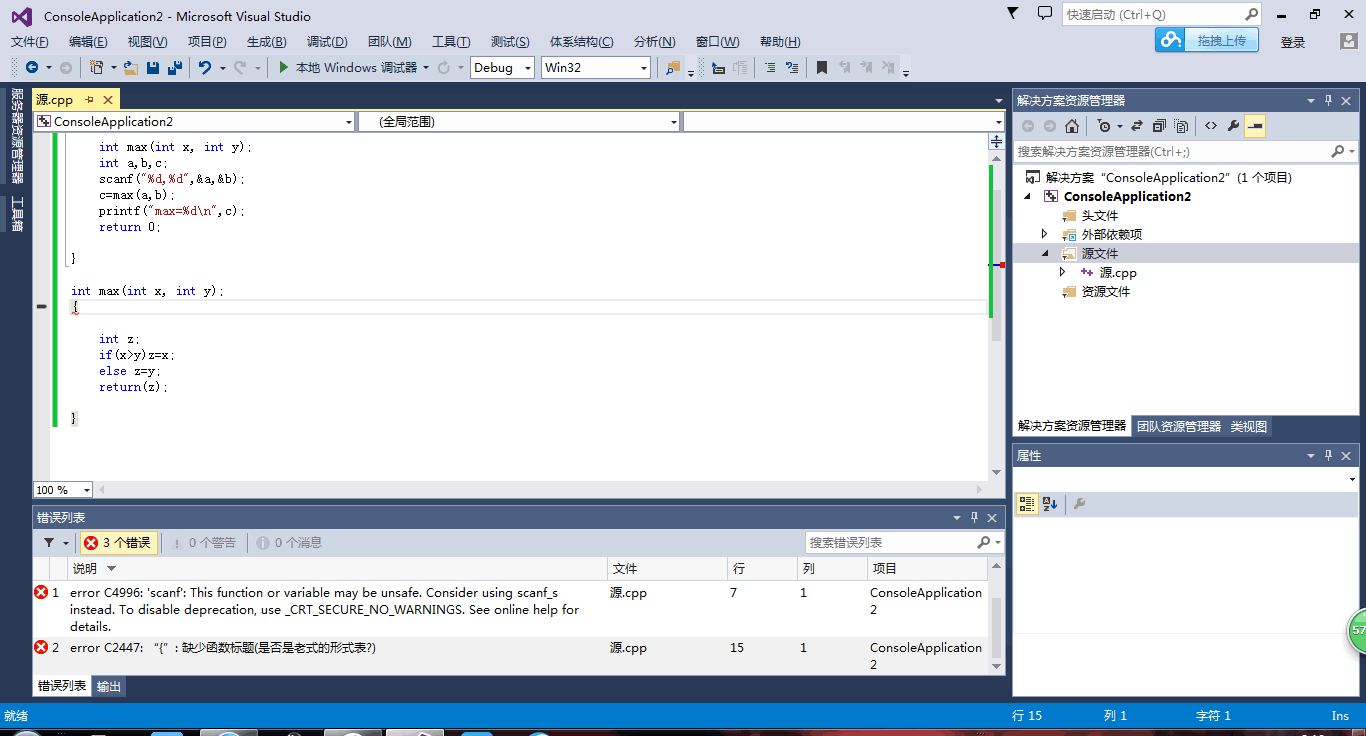Switch to the 类视图 tab
Image resolution: width=1366 pixels, height=736 pixels.
(x=1248, y=426)
